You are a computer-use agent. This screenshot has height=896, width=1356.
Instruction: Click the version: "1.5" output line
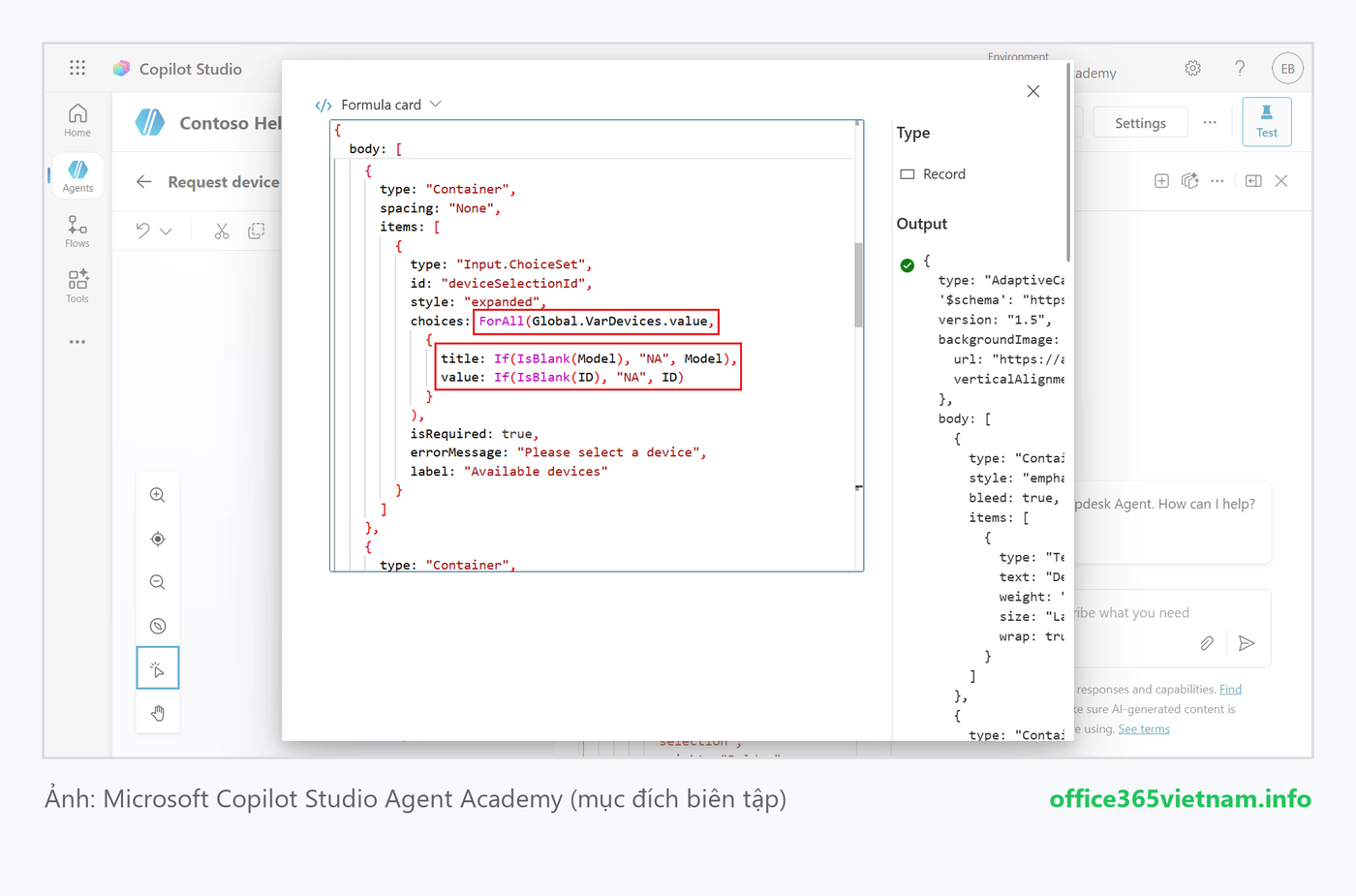[995, 320]
